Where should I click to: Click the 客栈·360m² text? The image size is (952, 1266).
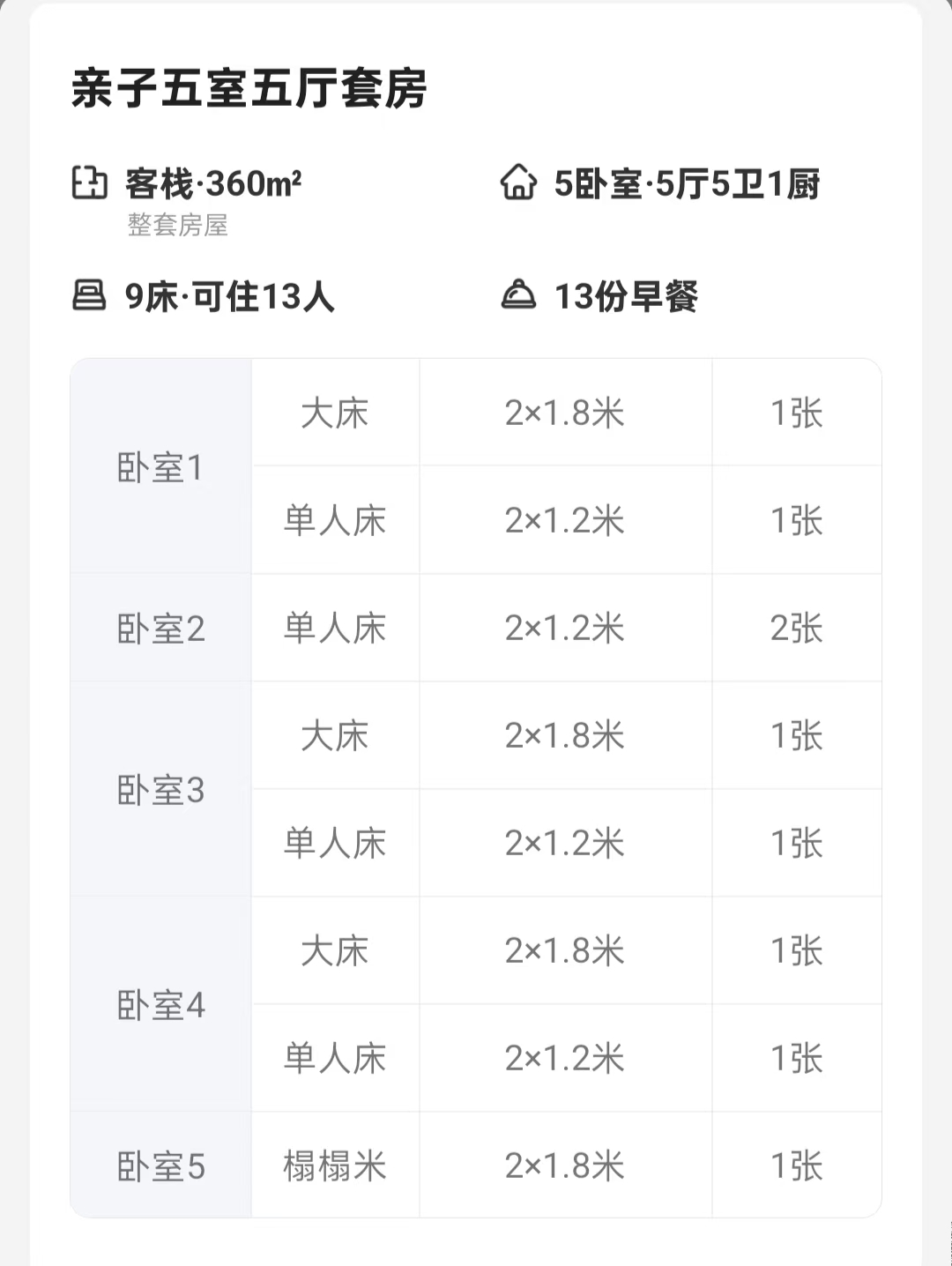tap(213, 184)
